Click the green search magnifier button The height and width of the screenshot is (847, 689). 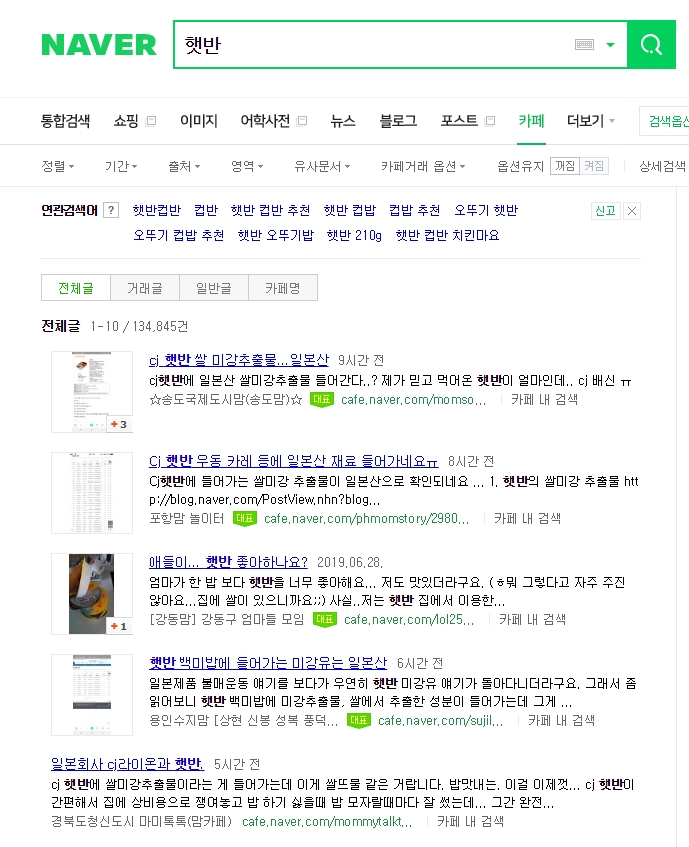[x=651, y=44]
